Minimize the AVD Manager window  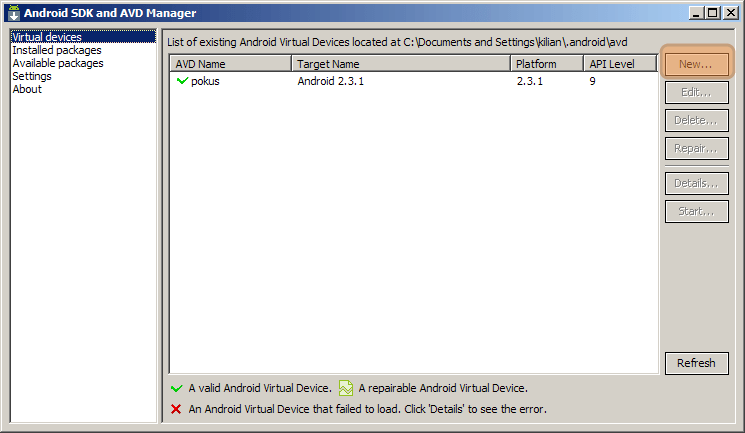[696, 13]
